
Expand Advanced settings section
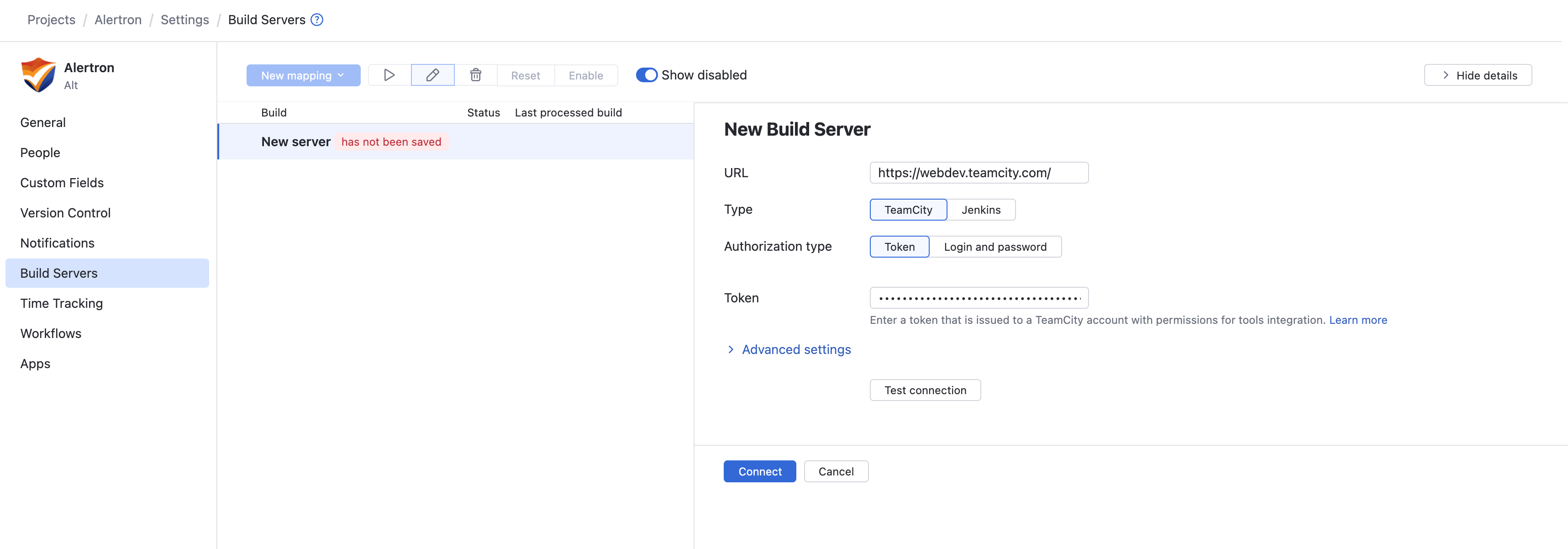(x=789, y=349)
